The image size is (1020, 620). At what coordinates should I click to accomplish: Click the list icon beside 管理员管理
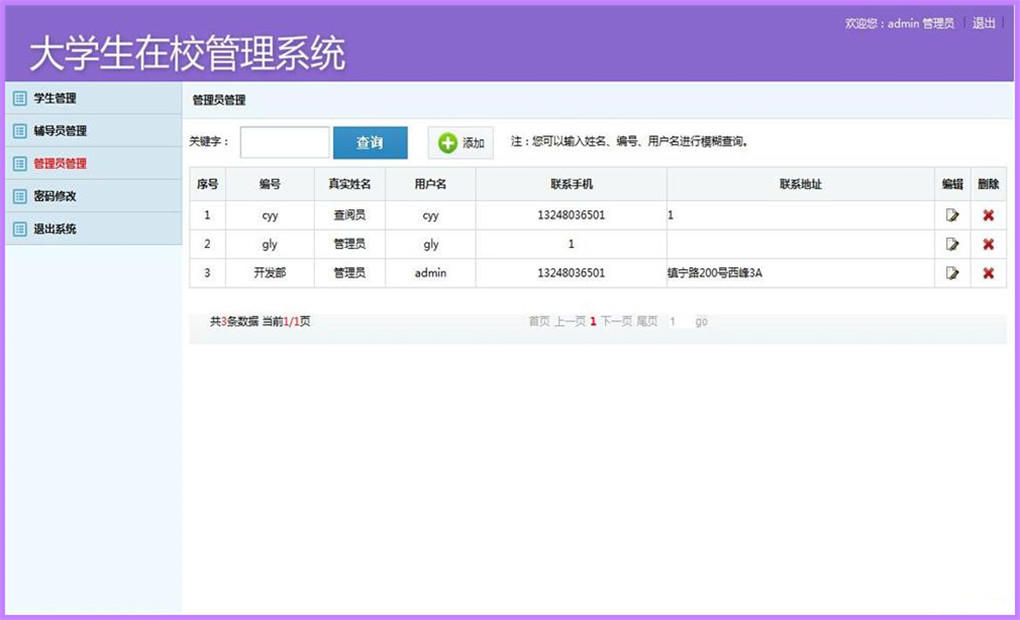tap(20, 163)
